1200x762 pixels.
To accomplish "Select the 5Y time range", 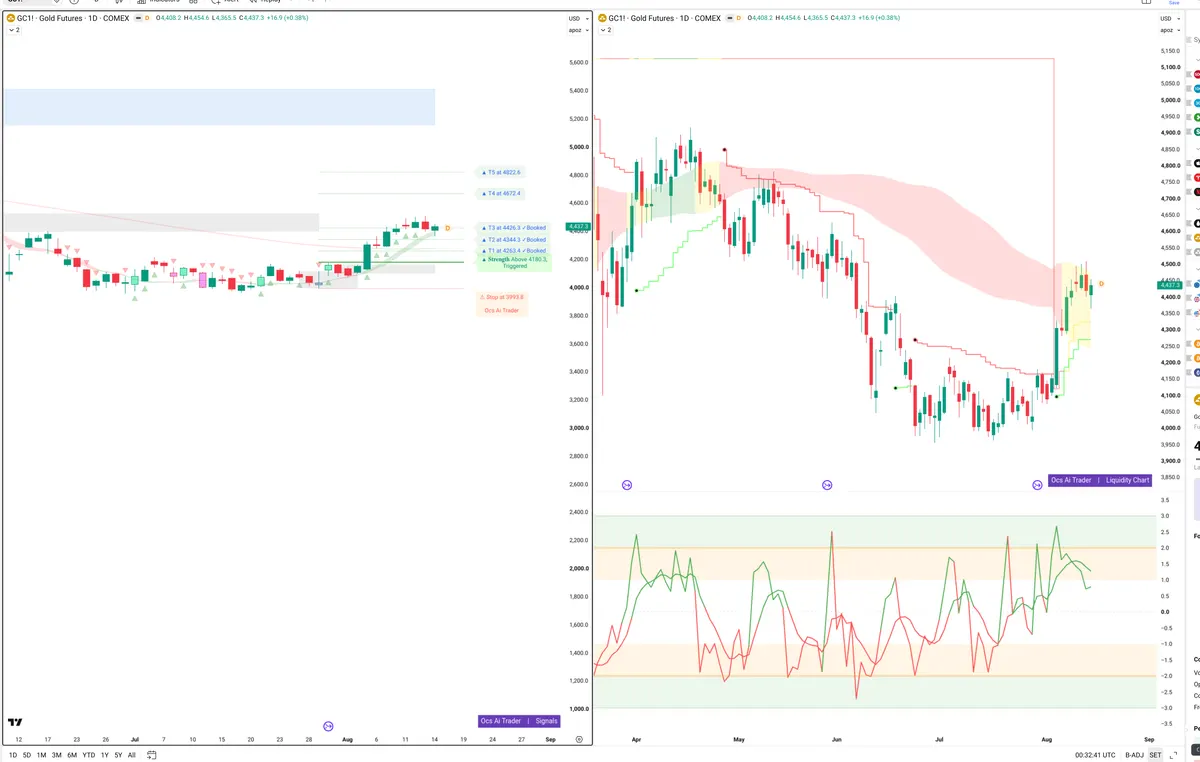I will click(118, 755).
